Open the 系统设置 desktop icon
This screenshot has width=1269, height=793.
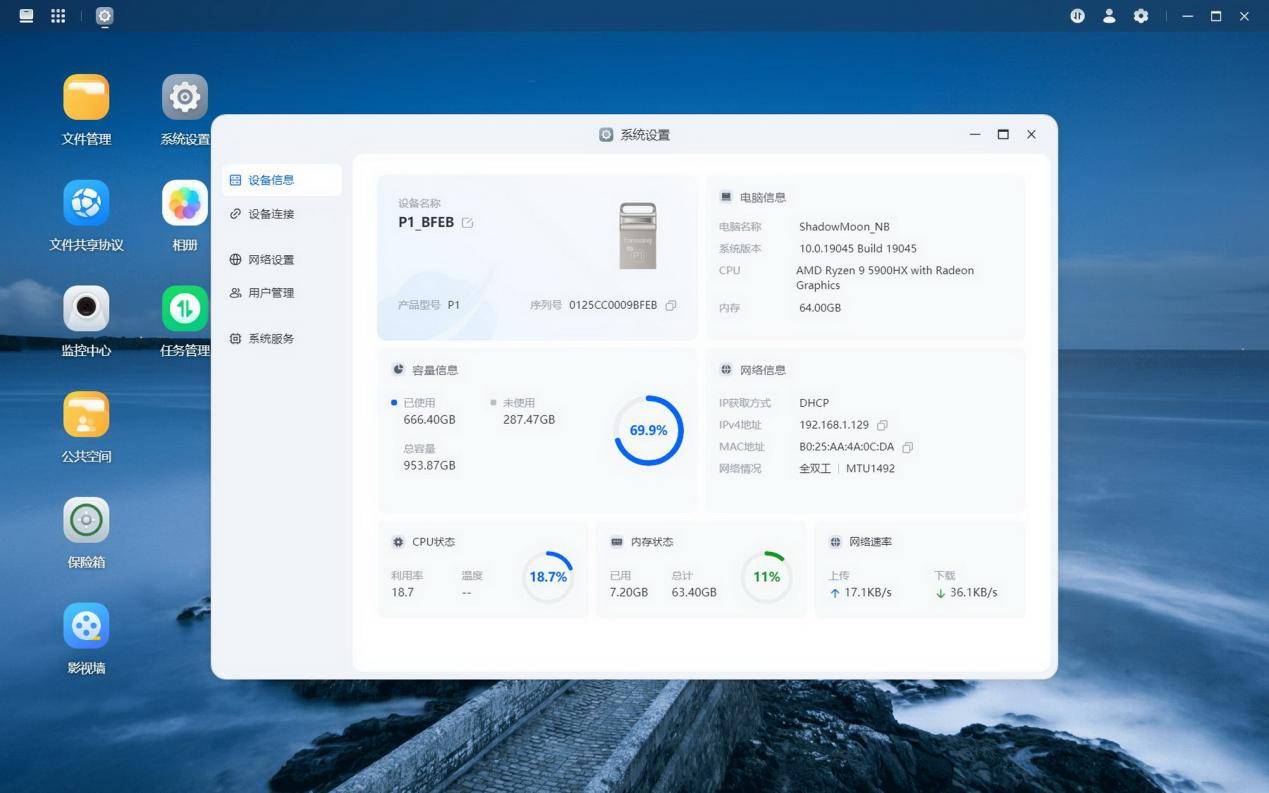(x=185, y=97)
